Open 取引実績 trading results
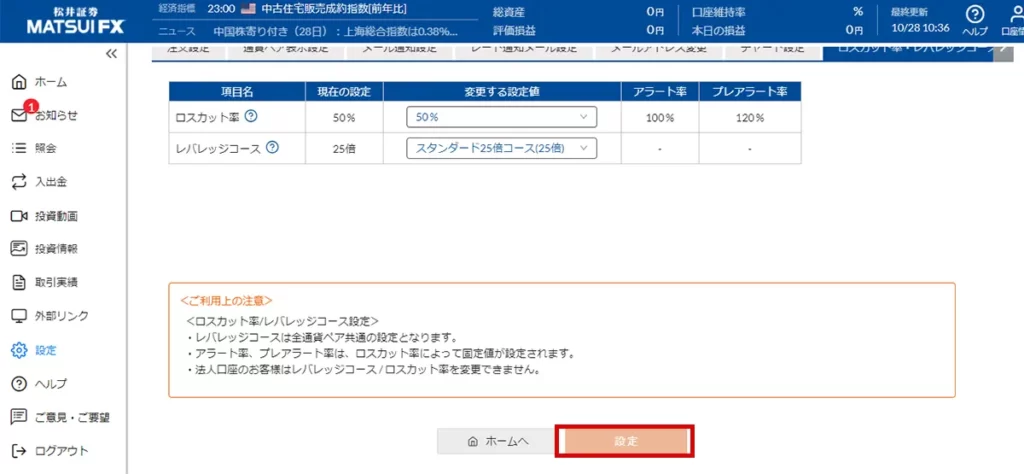 pyautogui.click(x=44, y=283)
